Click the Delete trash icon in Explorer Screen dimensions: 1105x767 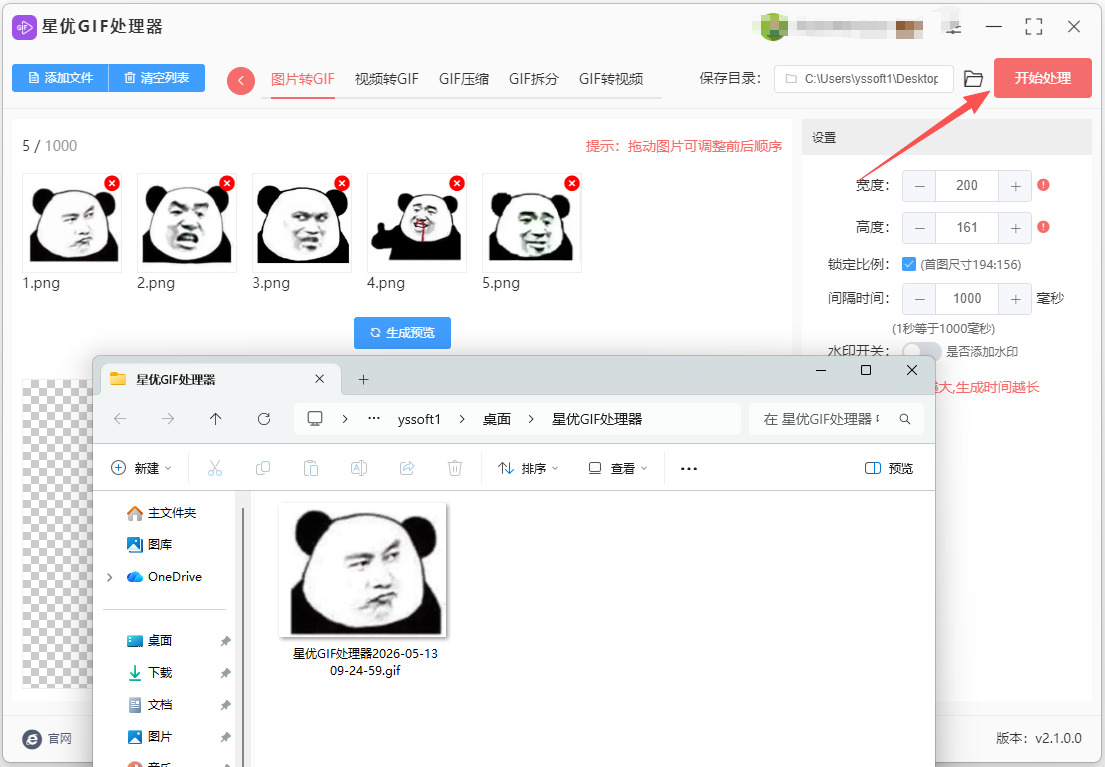(x=455, y=468)
